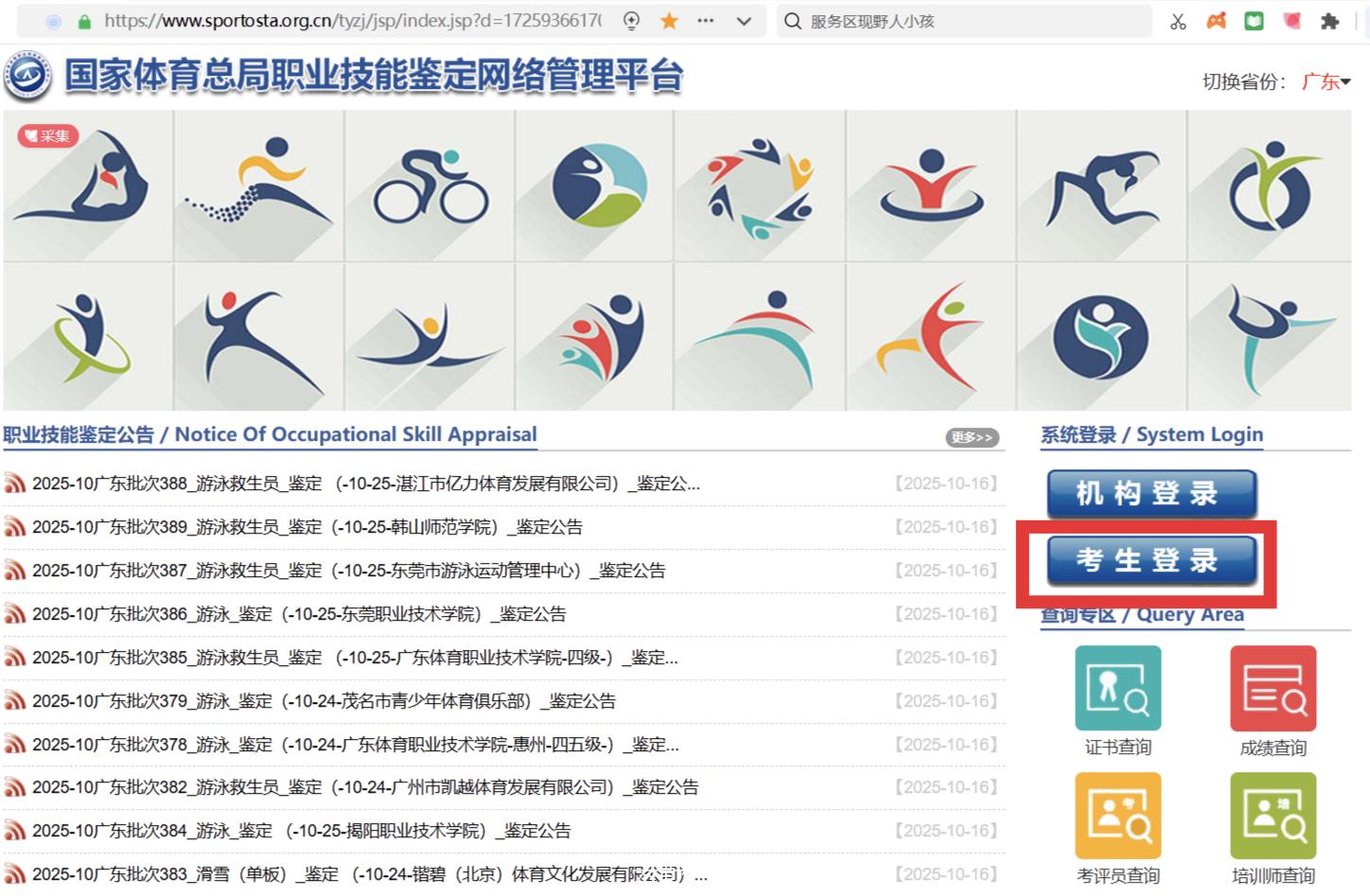Click the bookmark star in address bar
The height and width of the screenshot is (896, 1370).
tap(669, 21)
